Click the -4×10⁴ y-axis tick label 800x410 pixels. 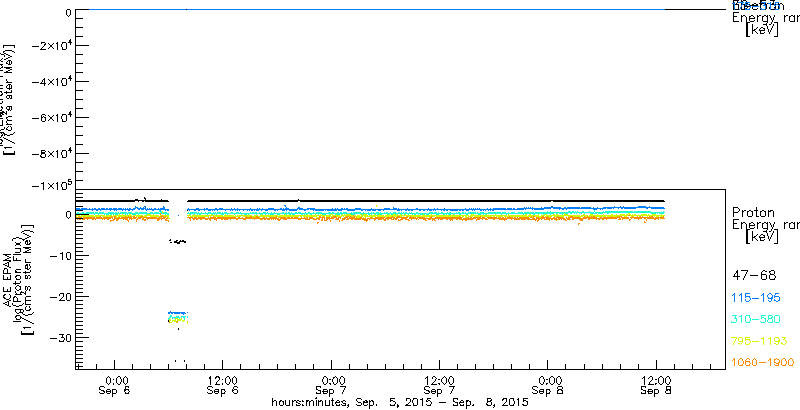tap(51, 82)
